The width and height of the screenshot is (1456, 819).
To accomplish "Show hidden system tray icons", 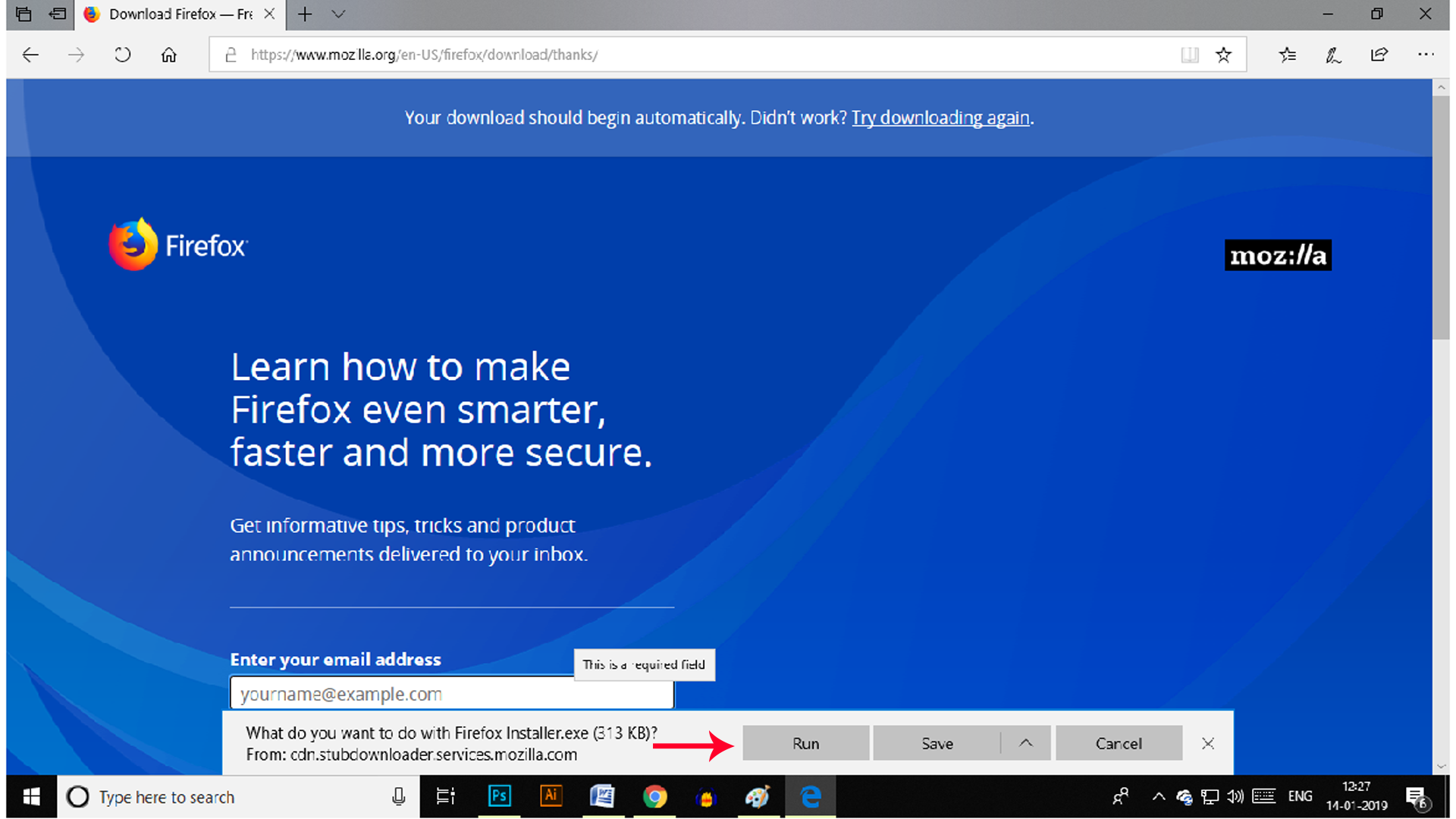I will tap(1158, 796).
